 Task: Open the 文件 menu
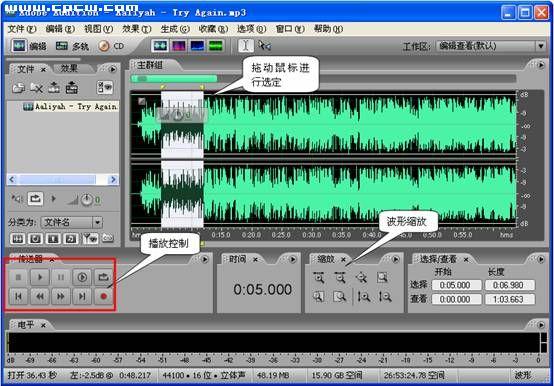click(x=22, y=29)
